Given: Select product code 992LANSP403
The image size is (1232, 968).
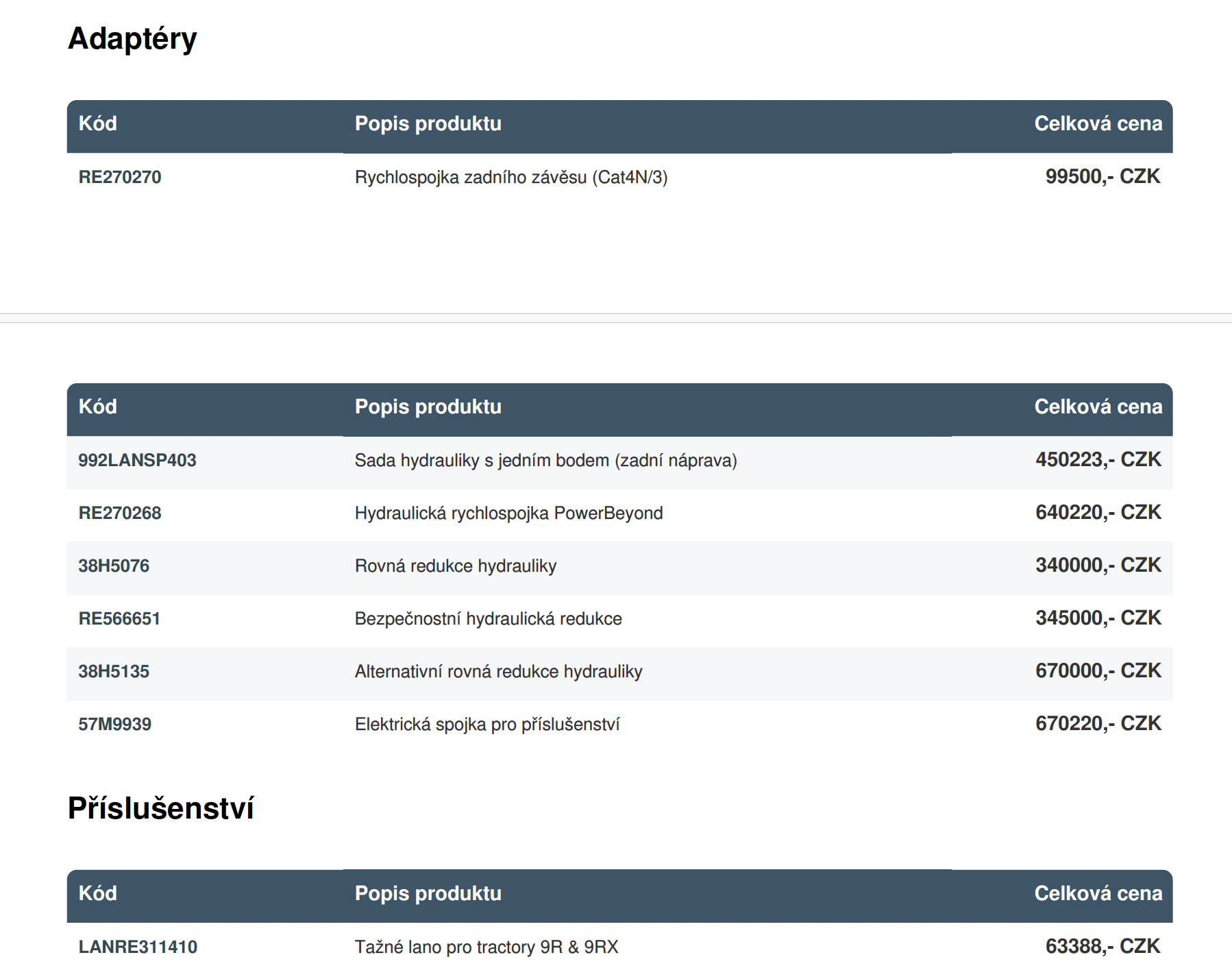Looking at the screenshot, I should coord(137,460).
